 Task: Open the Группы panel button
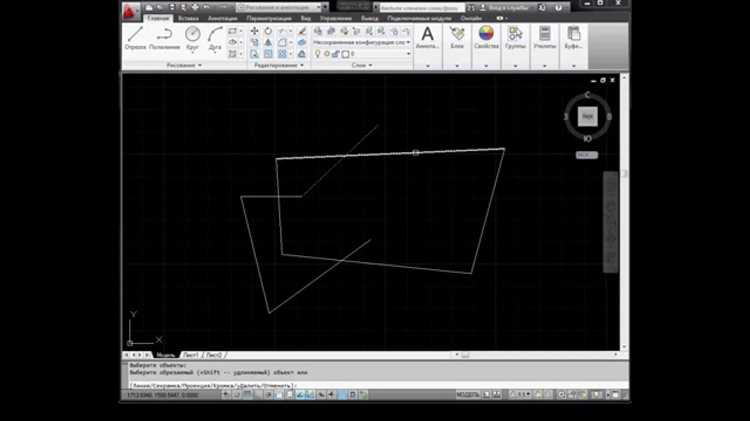516,38
